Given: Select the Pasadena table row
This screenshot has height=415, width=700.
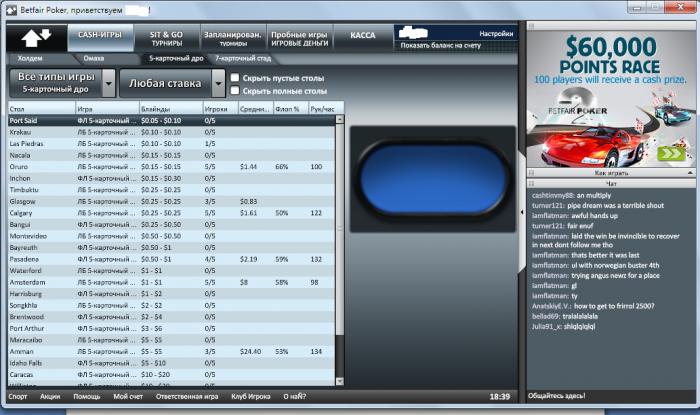Looking at the screenshot, I should coord(171,259).
